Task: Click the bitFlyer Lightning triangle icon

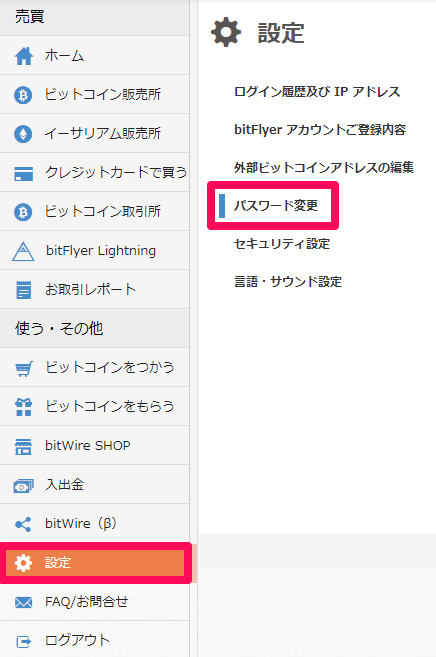Action: [x=23, y=251]
